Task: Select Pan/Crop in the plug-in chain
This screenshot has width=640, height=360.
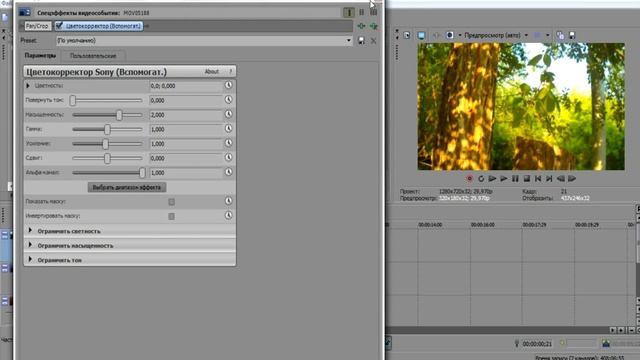Action: [x=37, y=26]
